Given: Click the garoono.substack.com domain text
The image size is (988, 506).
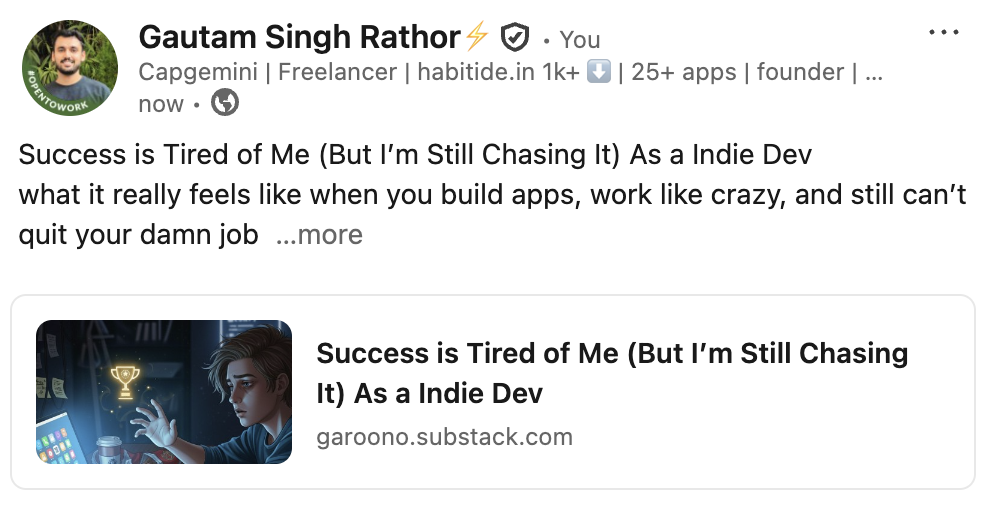Looking at the screenshot, I should 444,437.
